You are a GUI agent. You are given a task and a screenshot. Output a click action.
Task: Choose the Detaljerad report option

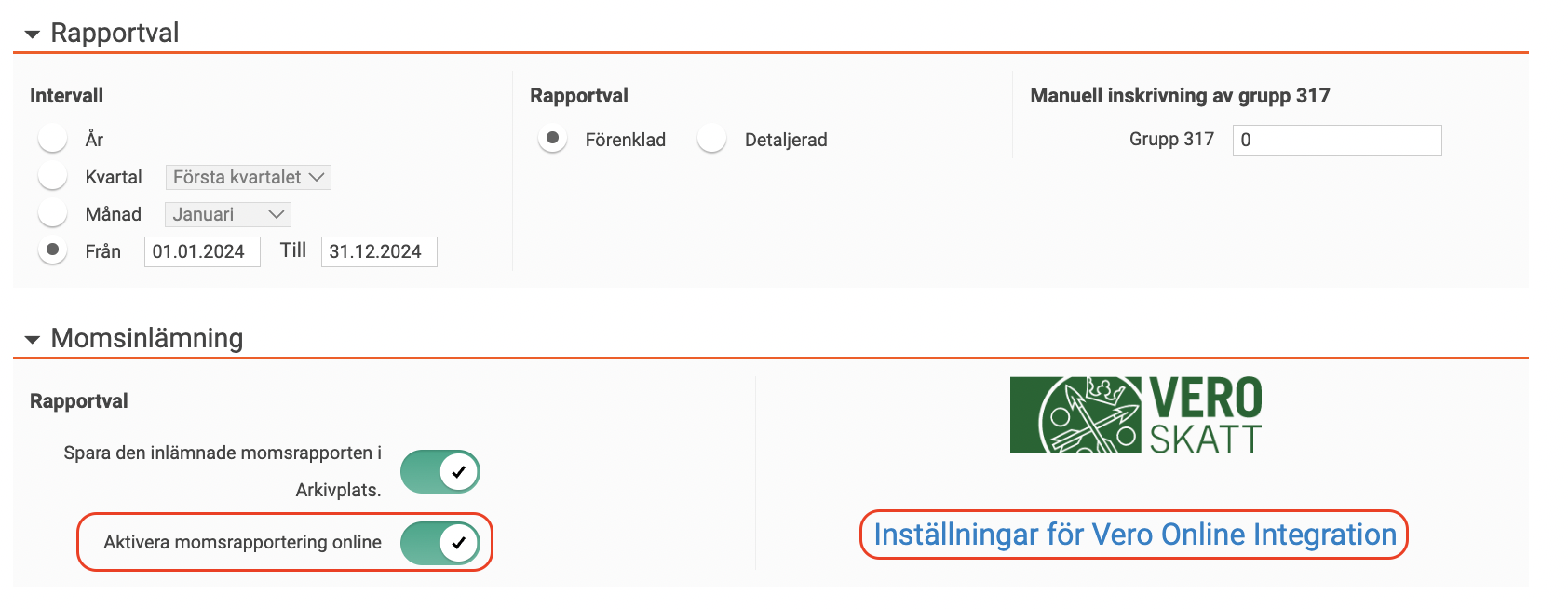712,139
